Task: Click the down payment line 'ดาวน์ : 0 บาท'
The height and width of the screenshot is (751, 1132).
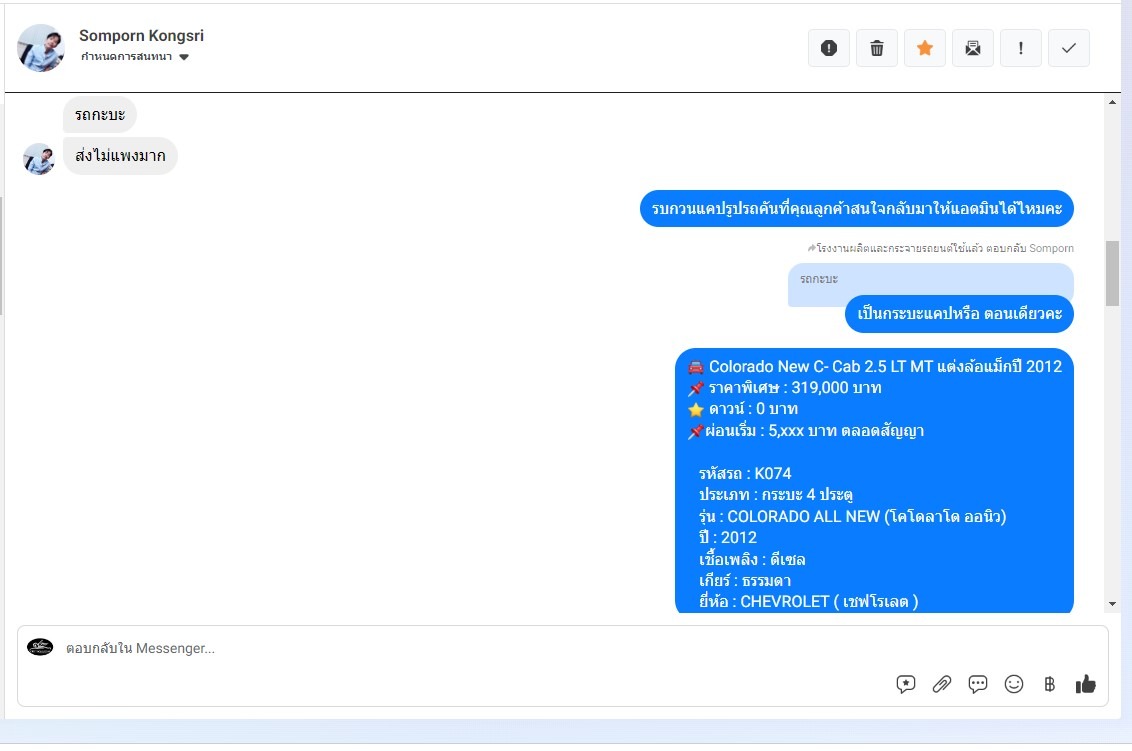Action: tap(743, 409)
